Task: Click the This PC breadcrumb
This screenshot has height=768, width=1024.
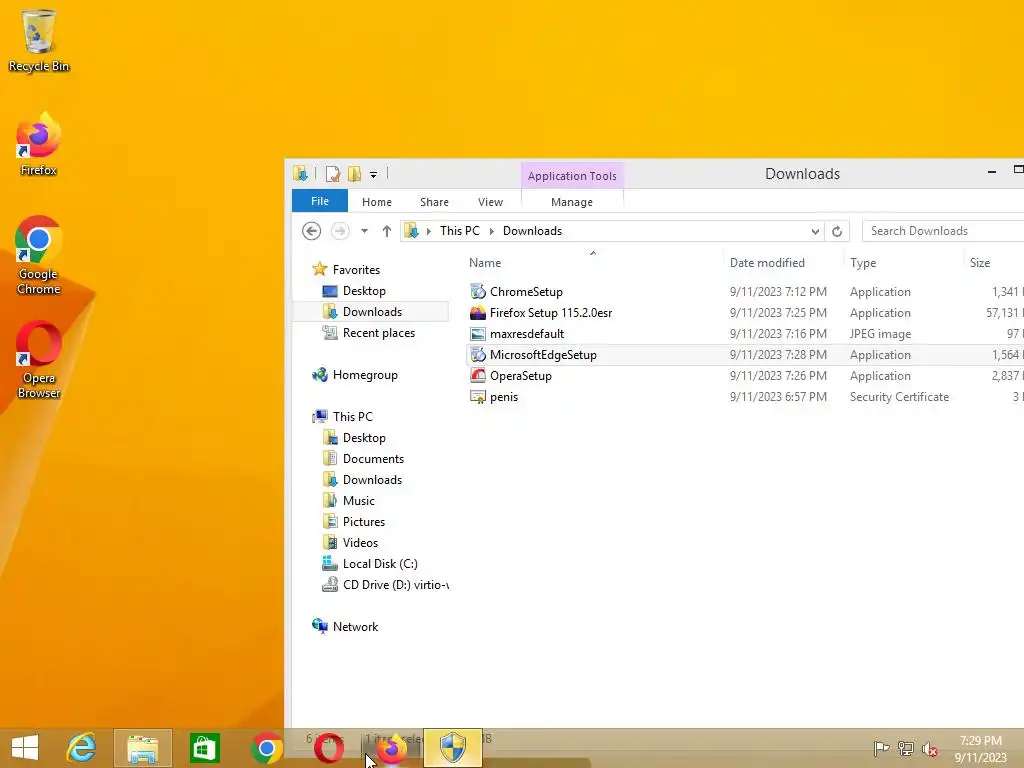Action: pos(460,231)
